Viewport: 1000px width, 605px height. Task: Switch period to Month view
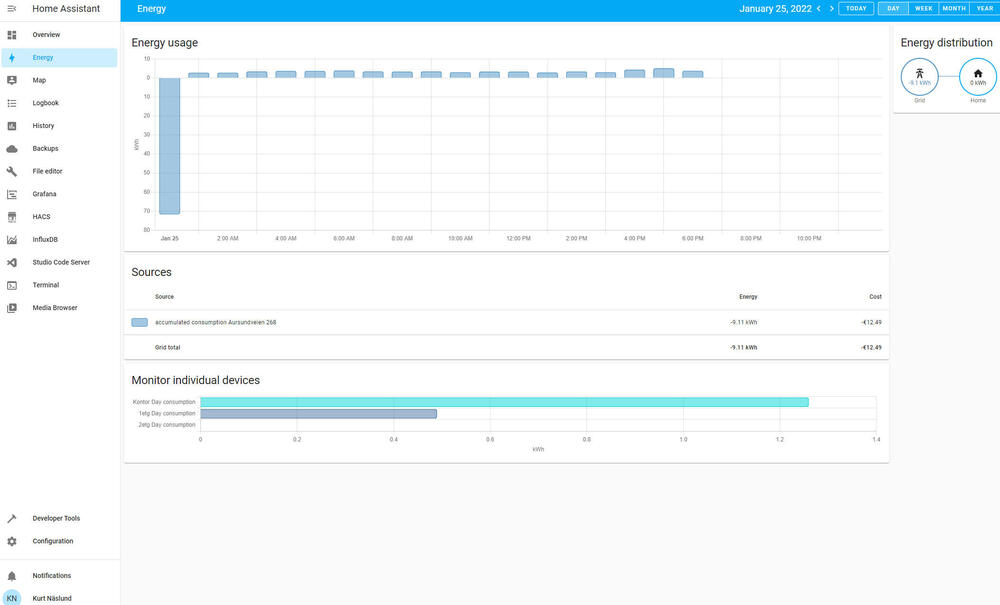coord(954,8)
